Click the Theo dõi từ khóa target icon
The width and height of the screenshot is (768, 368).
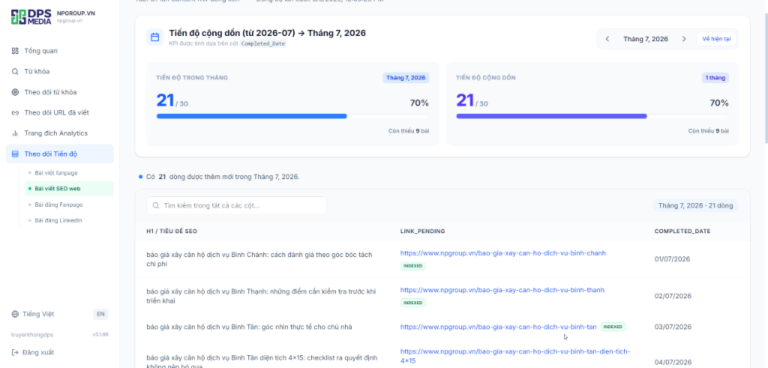15,92
